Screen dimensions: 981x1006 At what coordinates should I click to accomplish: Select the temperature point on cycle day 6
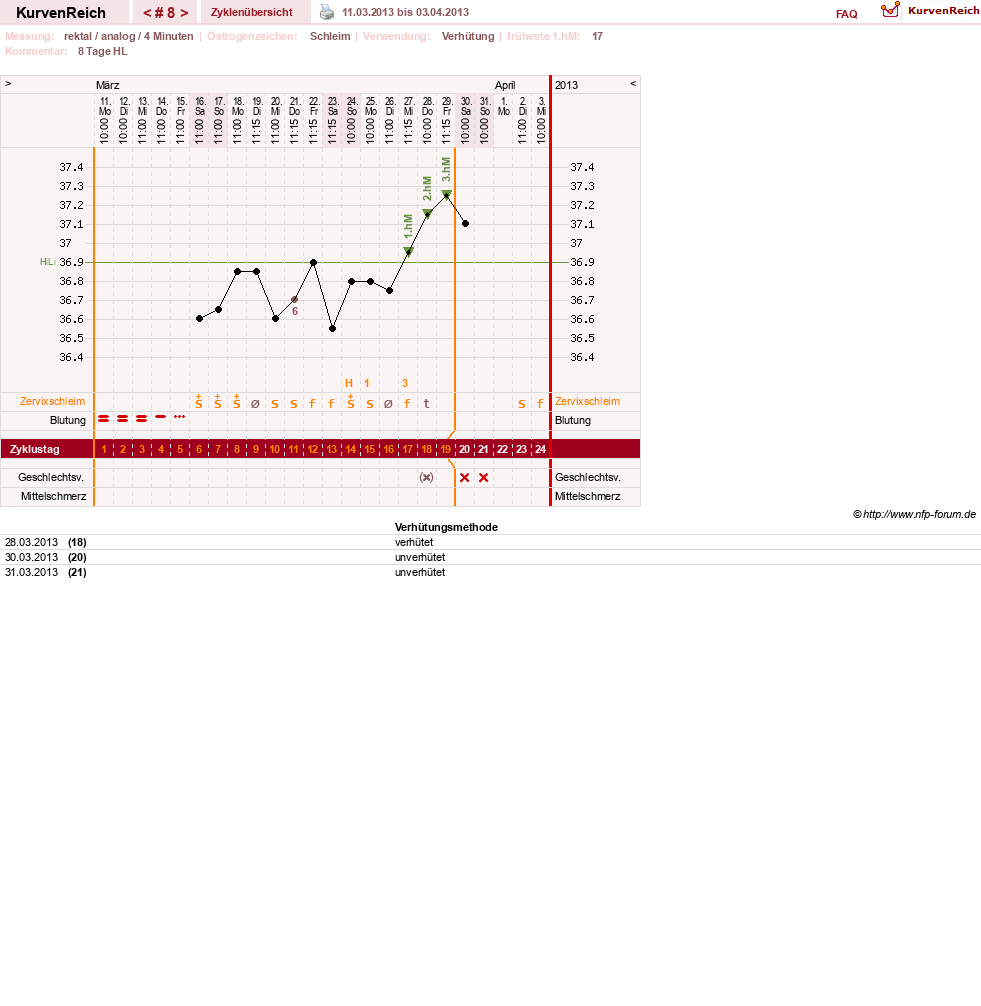tap(200, 319)
